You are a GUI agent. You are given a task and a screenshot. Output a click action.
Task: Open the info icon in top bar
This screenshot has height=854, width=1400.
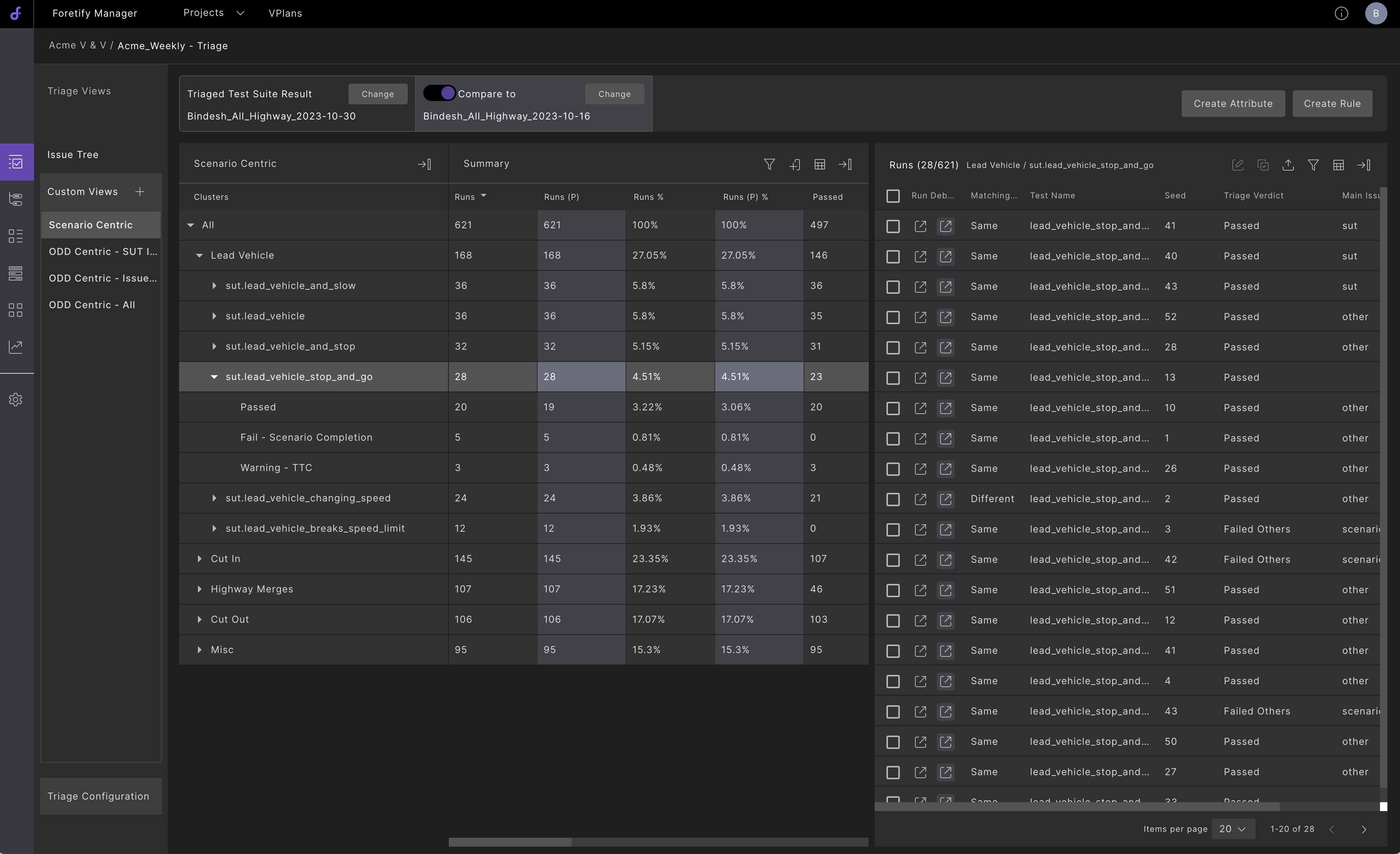(1341, 14)
